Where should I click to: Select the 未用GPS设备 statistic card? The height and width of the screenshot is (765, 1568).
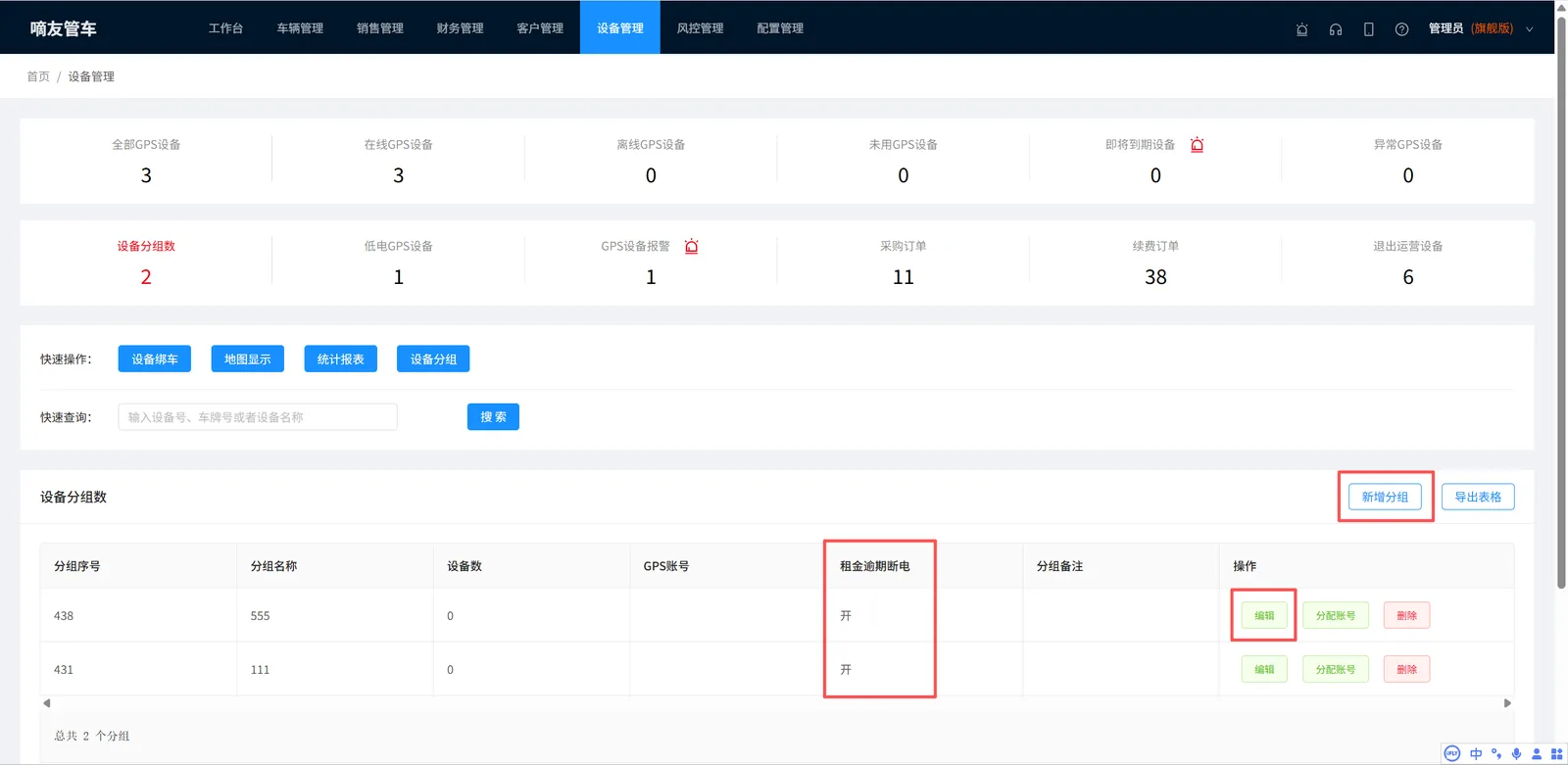pos(904,161)
